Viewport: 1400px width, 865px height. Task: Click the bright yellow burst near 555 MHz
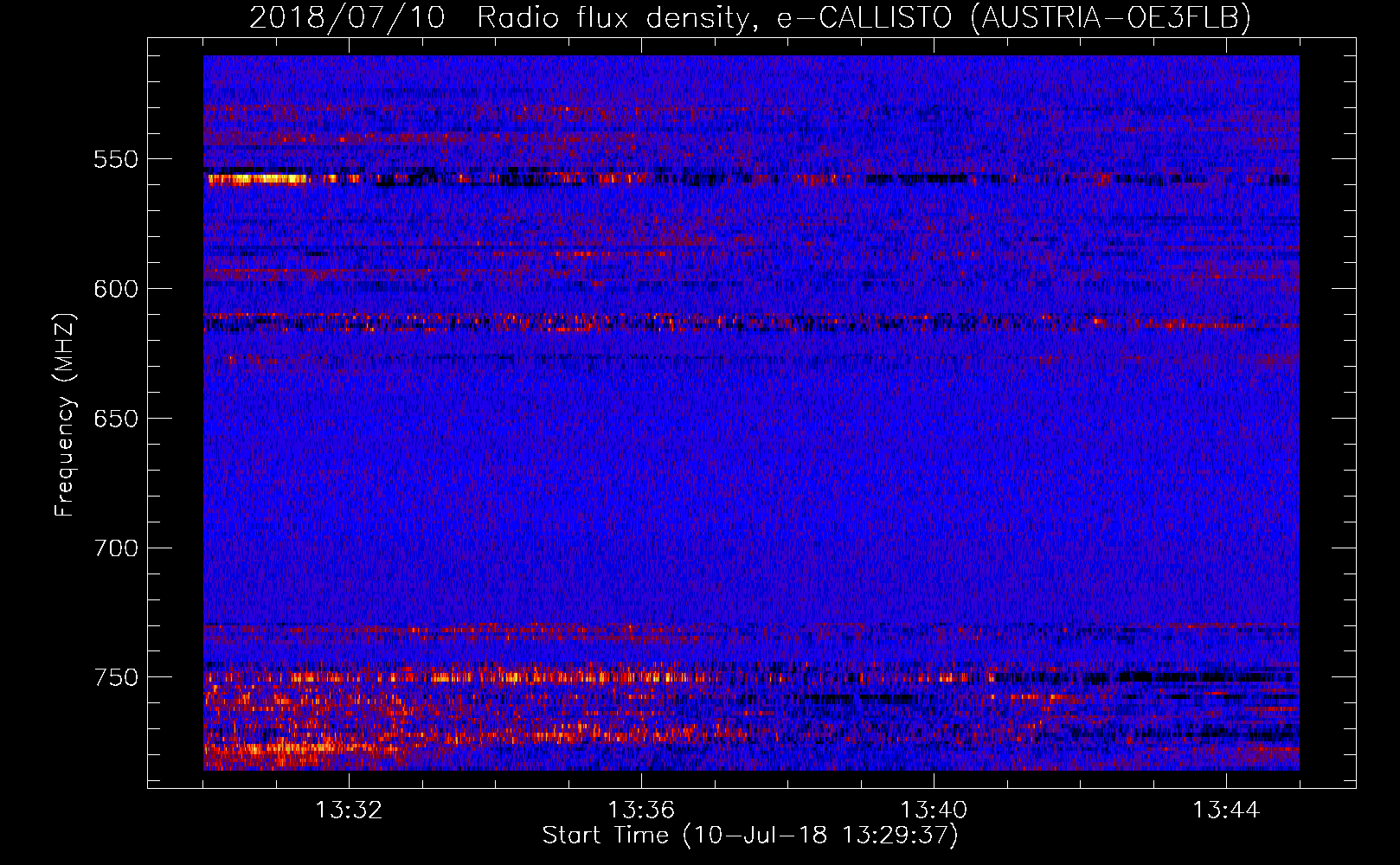coord(259,179)
